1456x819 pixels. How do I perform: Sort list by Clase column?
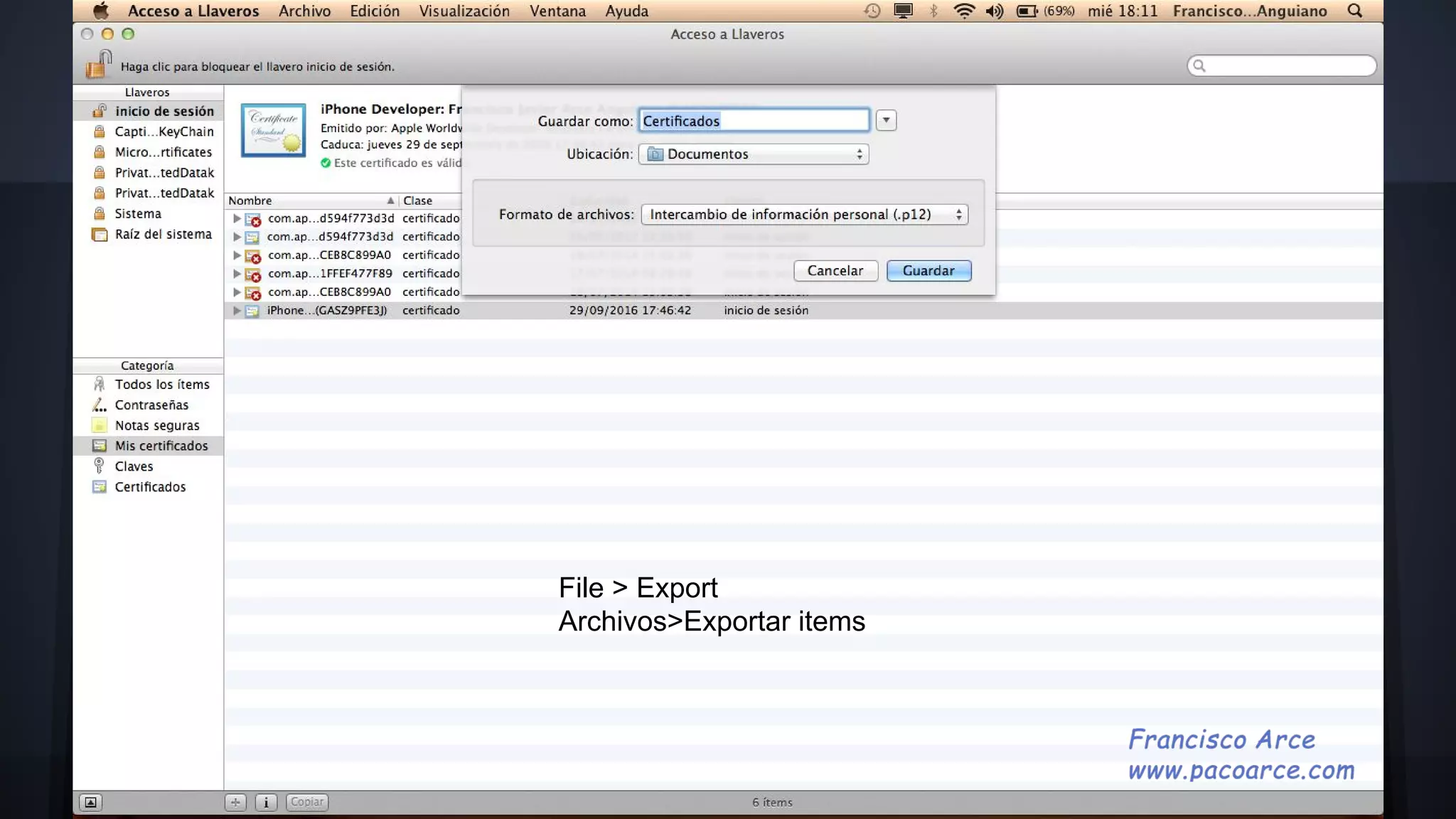point(430,200)
